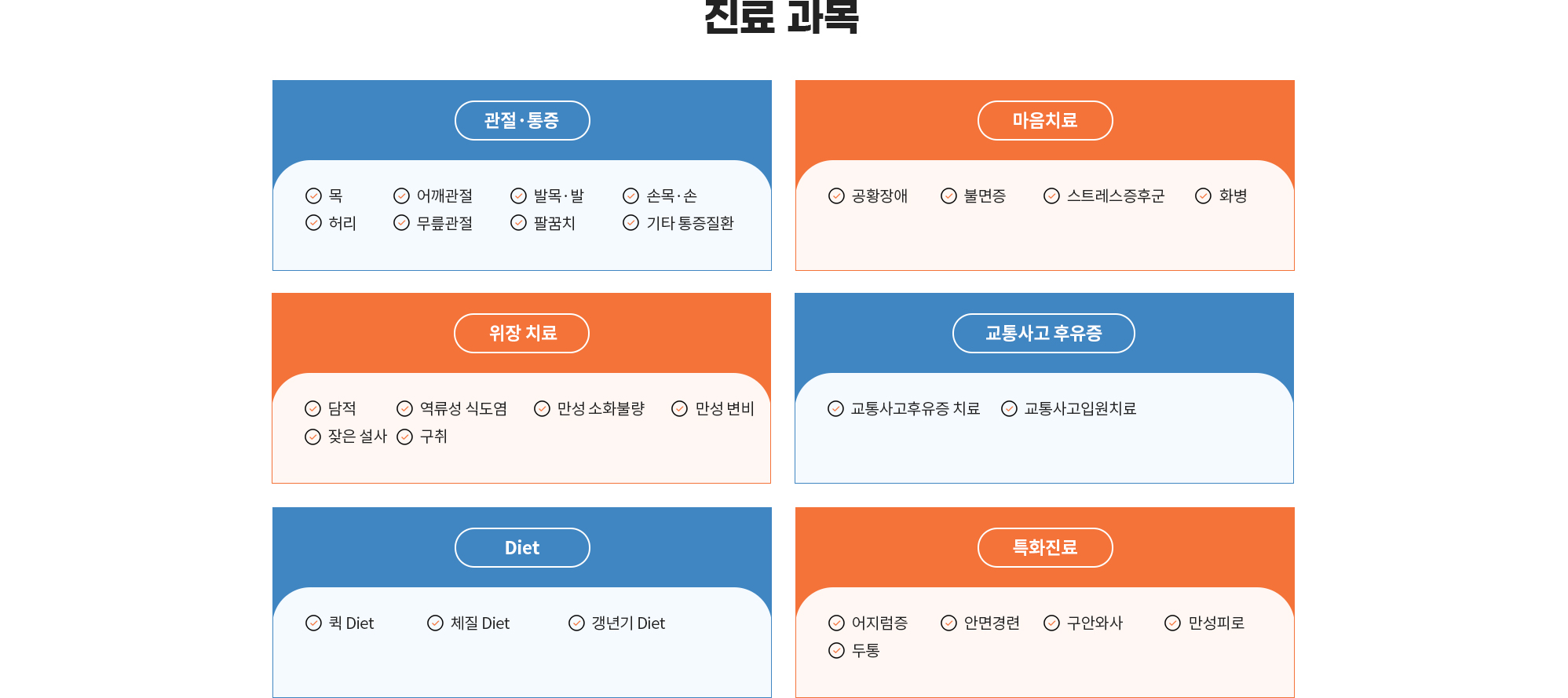This screenshot has width=1568, height=698.
Task: Open the 교통사고 후유증 category button
Action: point(1044,333)
